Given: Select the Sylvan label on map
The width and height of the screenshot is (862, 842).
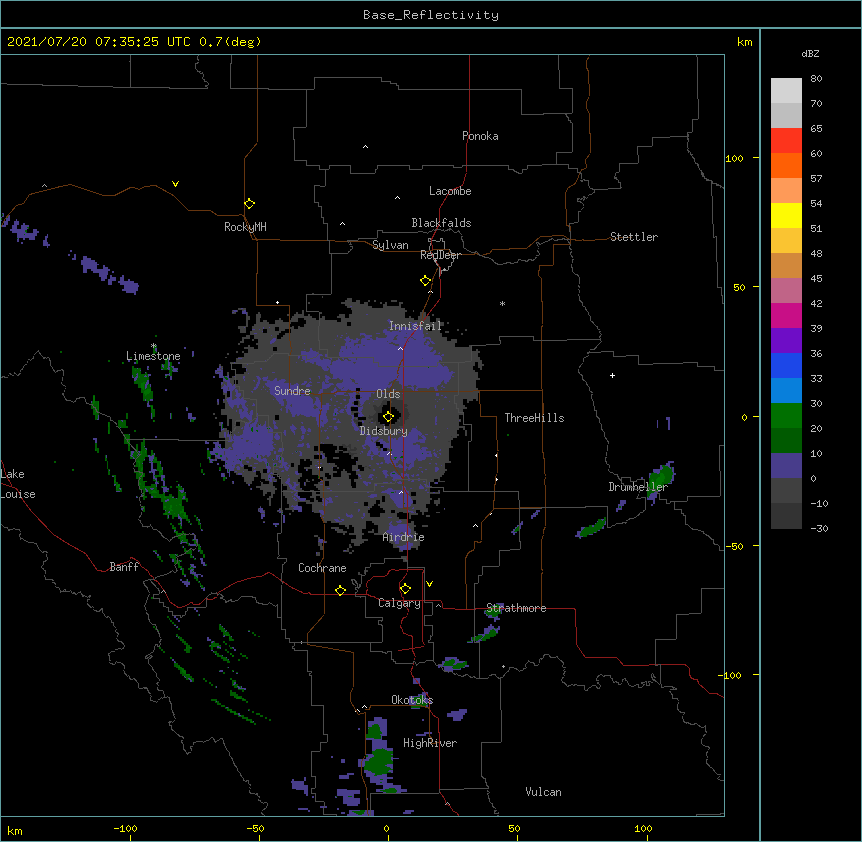Looking at the screenshot, I should click(x=390, y=245).
